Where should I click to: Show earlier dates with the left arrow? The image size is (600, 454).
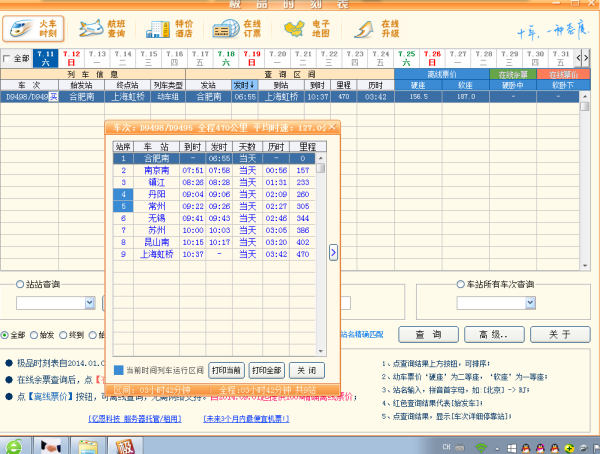click(x=578, y=58)
